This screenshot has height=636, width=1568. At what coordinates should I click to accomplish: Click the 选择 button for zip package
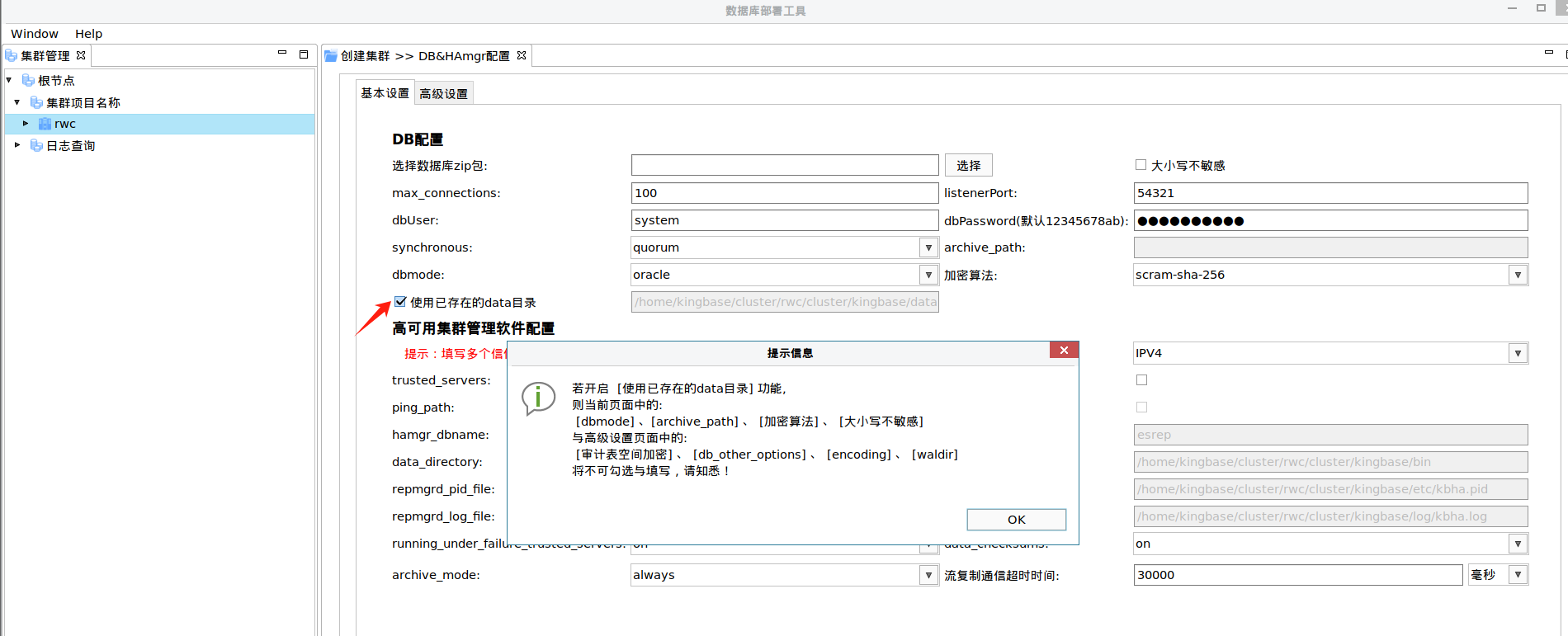point(968,165)
